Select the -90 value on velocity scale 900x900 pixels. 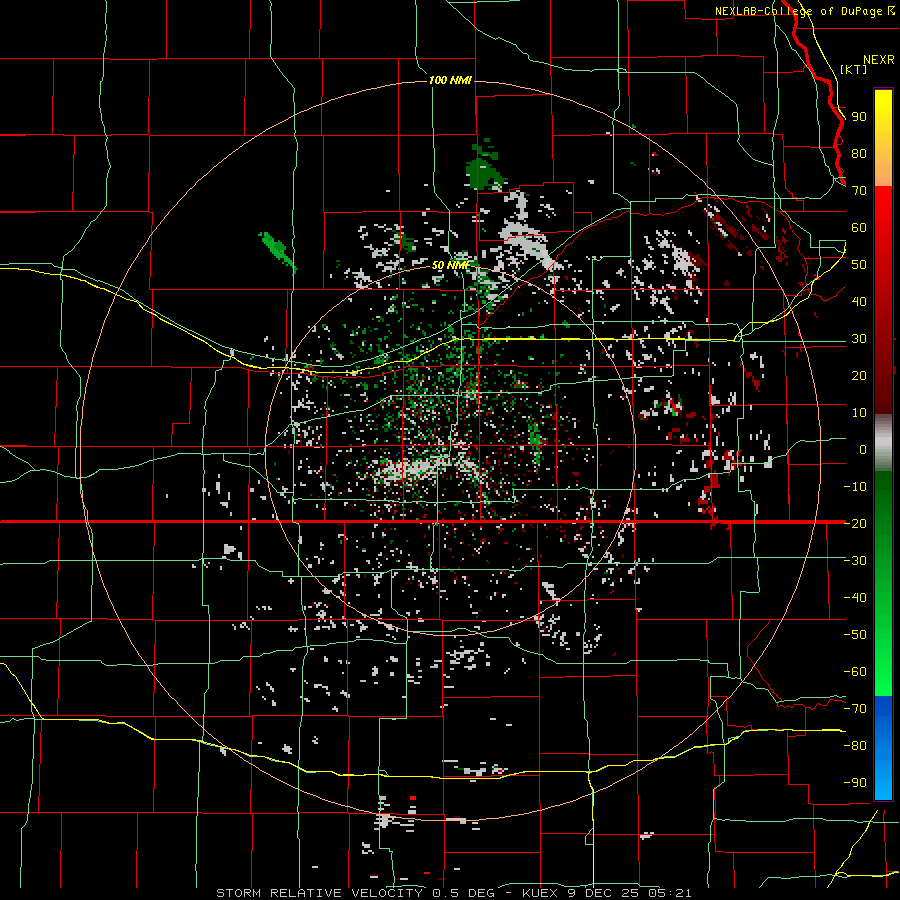[855, 782]
